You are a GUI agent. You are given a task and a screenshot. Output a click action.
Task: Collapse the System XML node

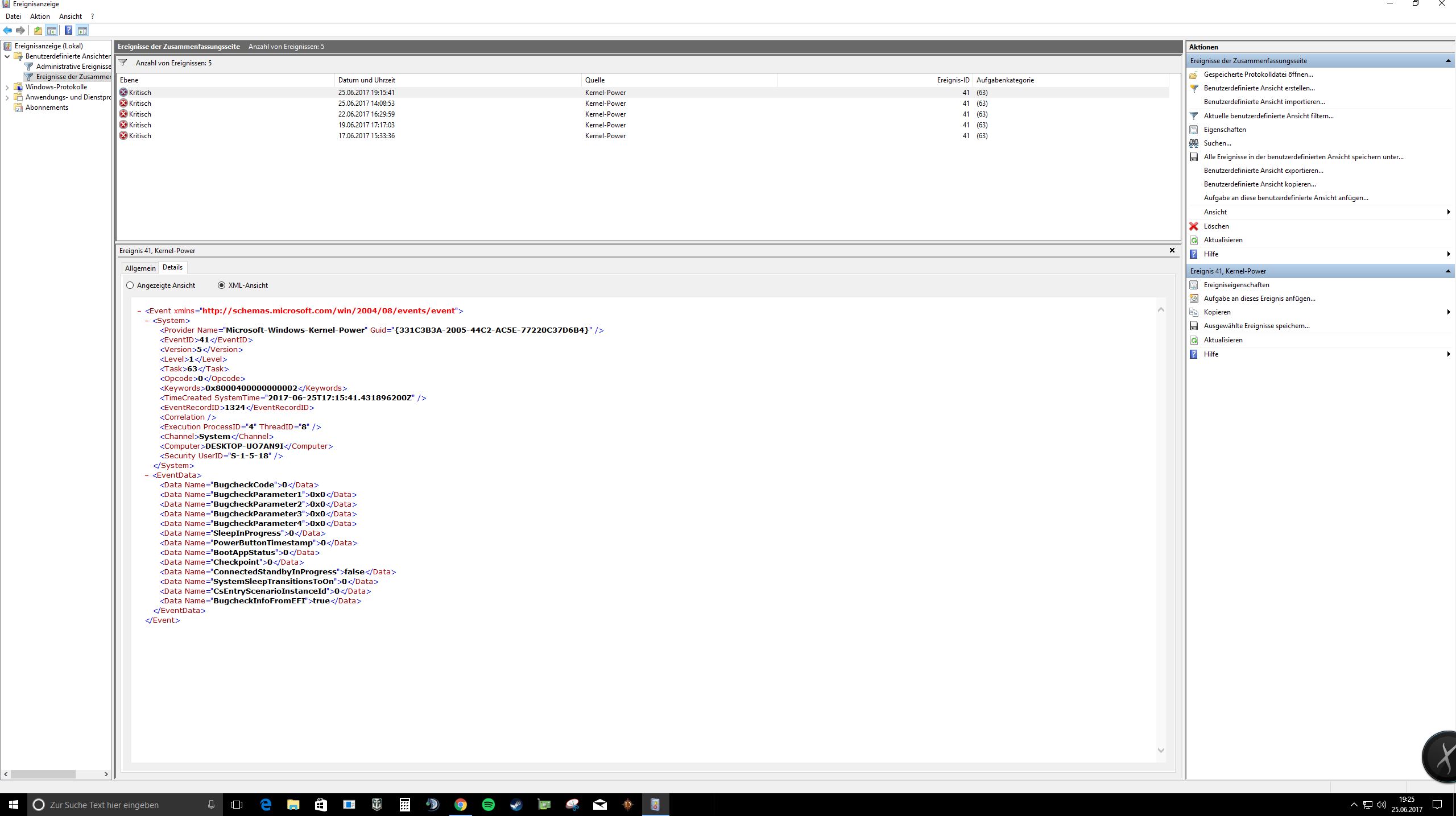point(147,321)
